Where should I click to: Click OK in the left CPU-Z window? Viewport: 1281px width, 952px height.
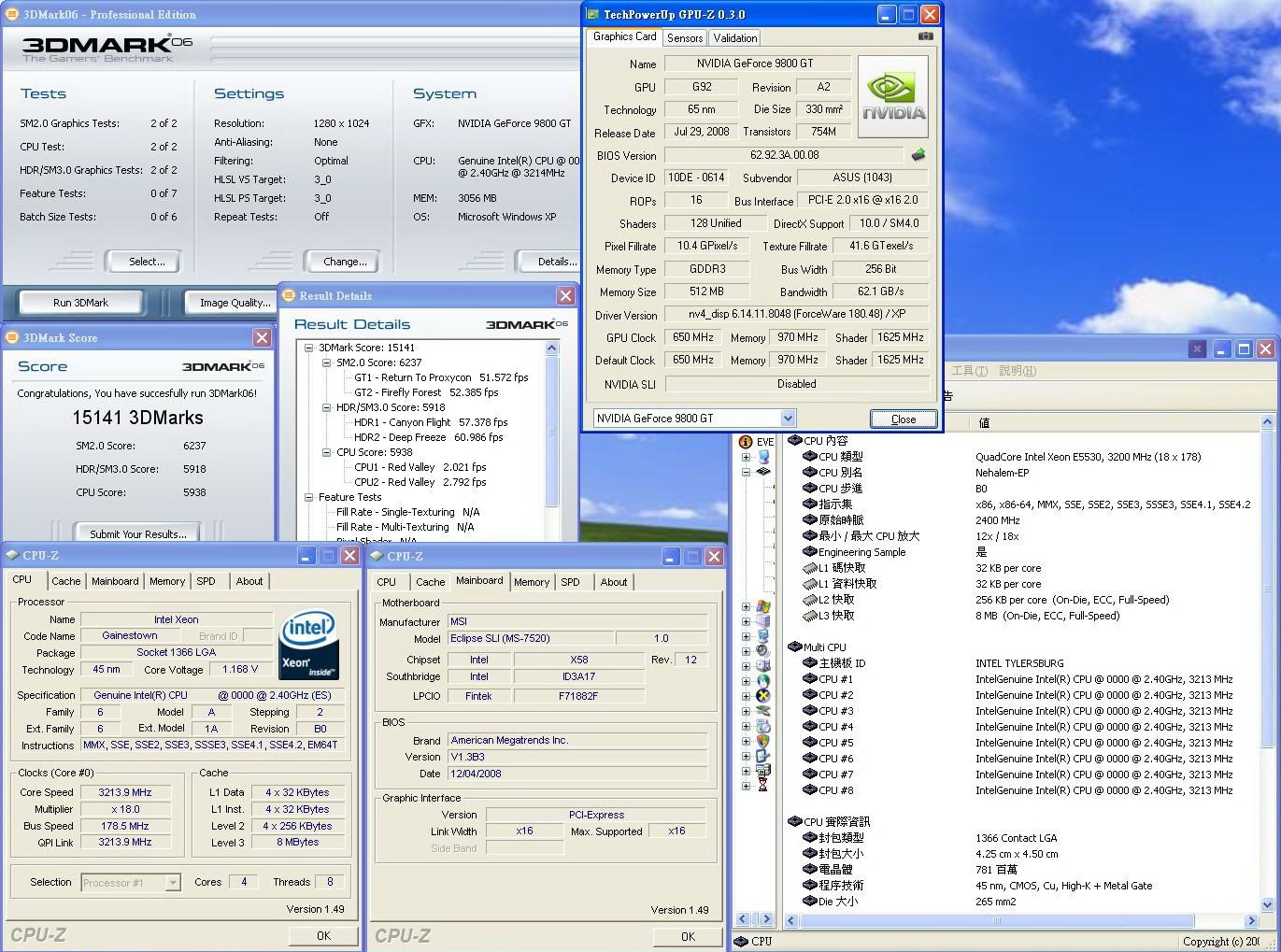[323, 935]
